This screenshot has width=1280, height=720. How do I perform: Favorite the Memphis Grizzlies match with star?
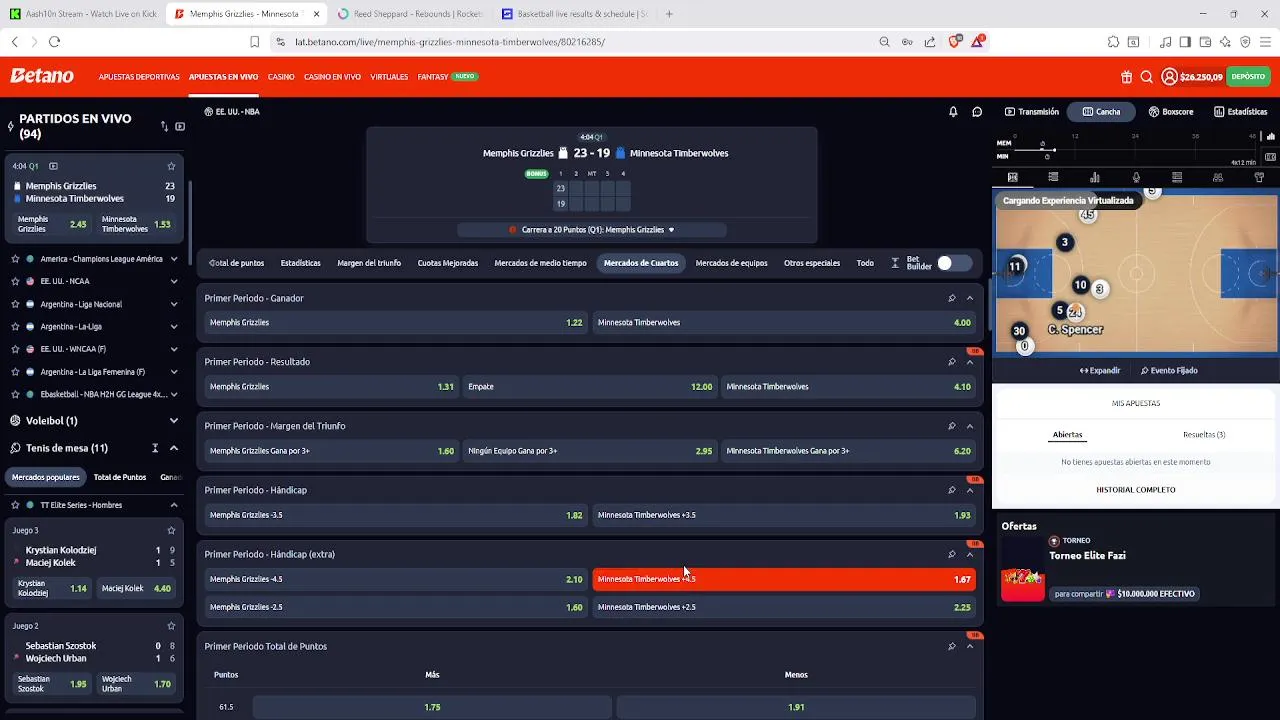tap(171, 166)
